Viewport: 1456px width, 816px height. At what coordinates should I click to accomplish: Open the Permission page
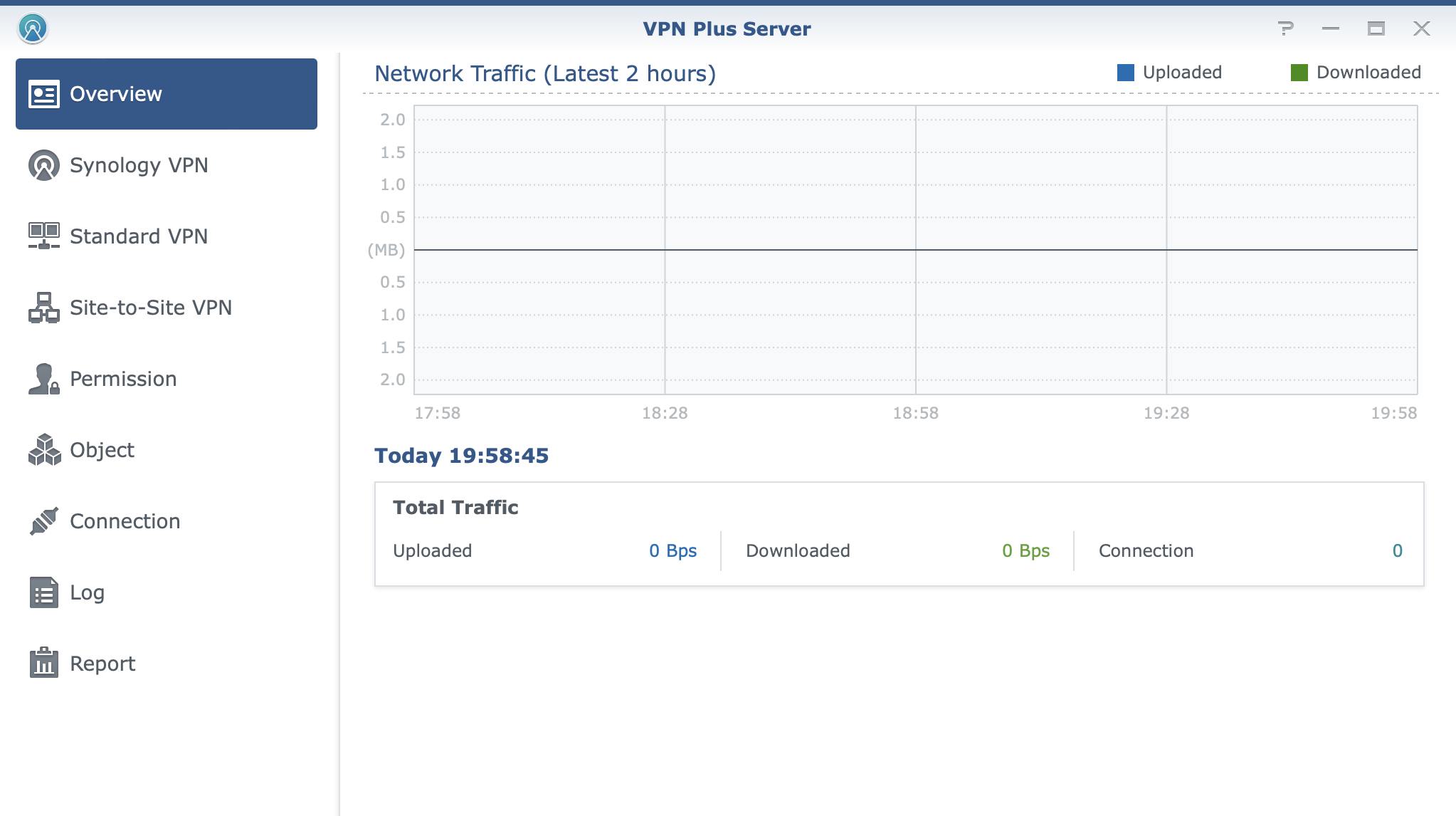click(167, 379)
